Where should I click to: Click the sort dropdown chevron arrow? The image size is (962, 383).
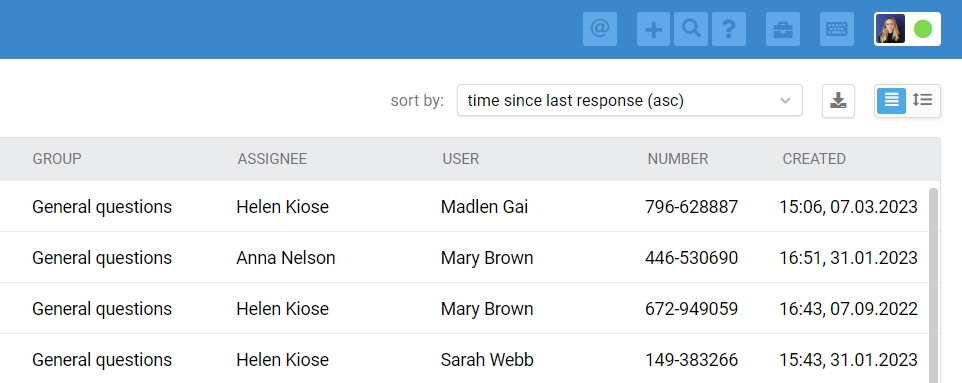coord(785,101)
